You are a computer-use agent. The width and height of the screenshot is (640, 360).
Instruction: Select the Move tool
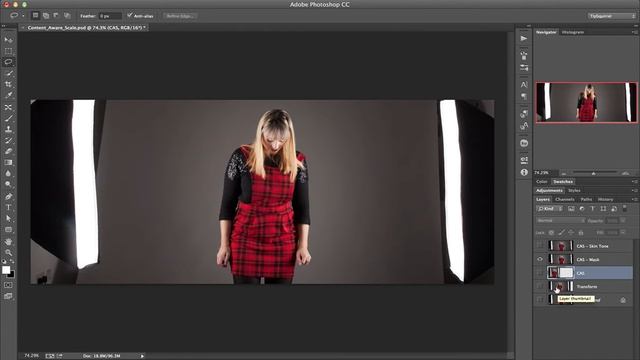8,40
